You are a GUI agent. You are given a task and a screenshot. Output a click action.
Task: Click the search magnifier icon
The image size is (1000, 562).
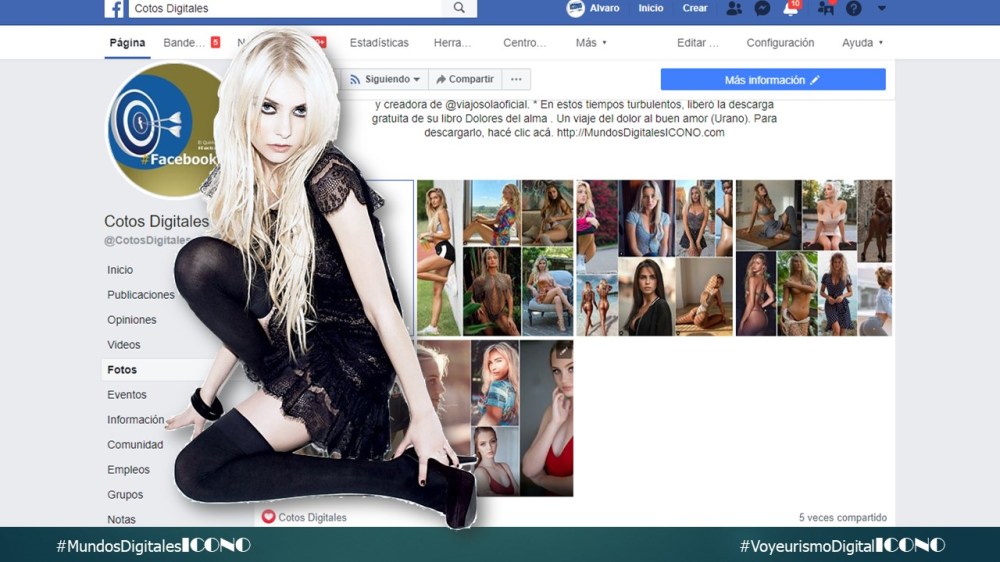point(459,8)
